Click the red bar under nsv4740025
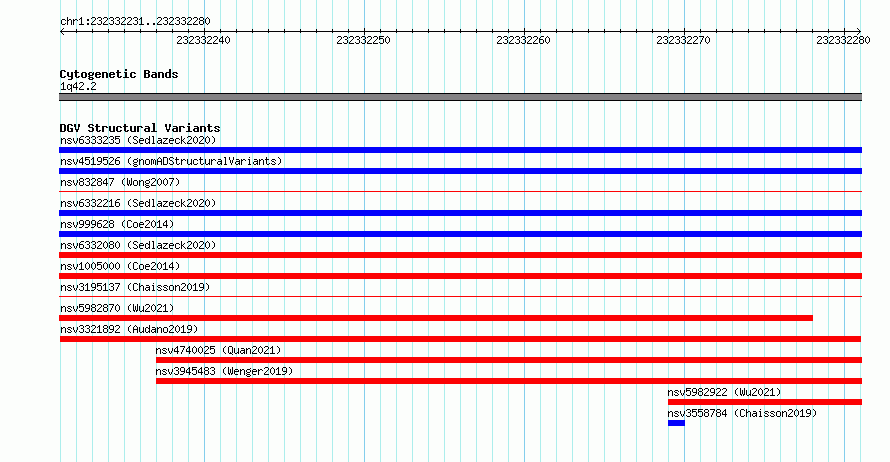890x462 pixels. click(x=509, y=360)
